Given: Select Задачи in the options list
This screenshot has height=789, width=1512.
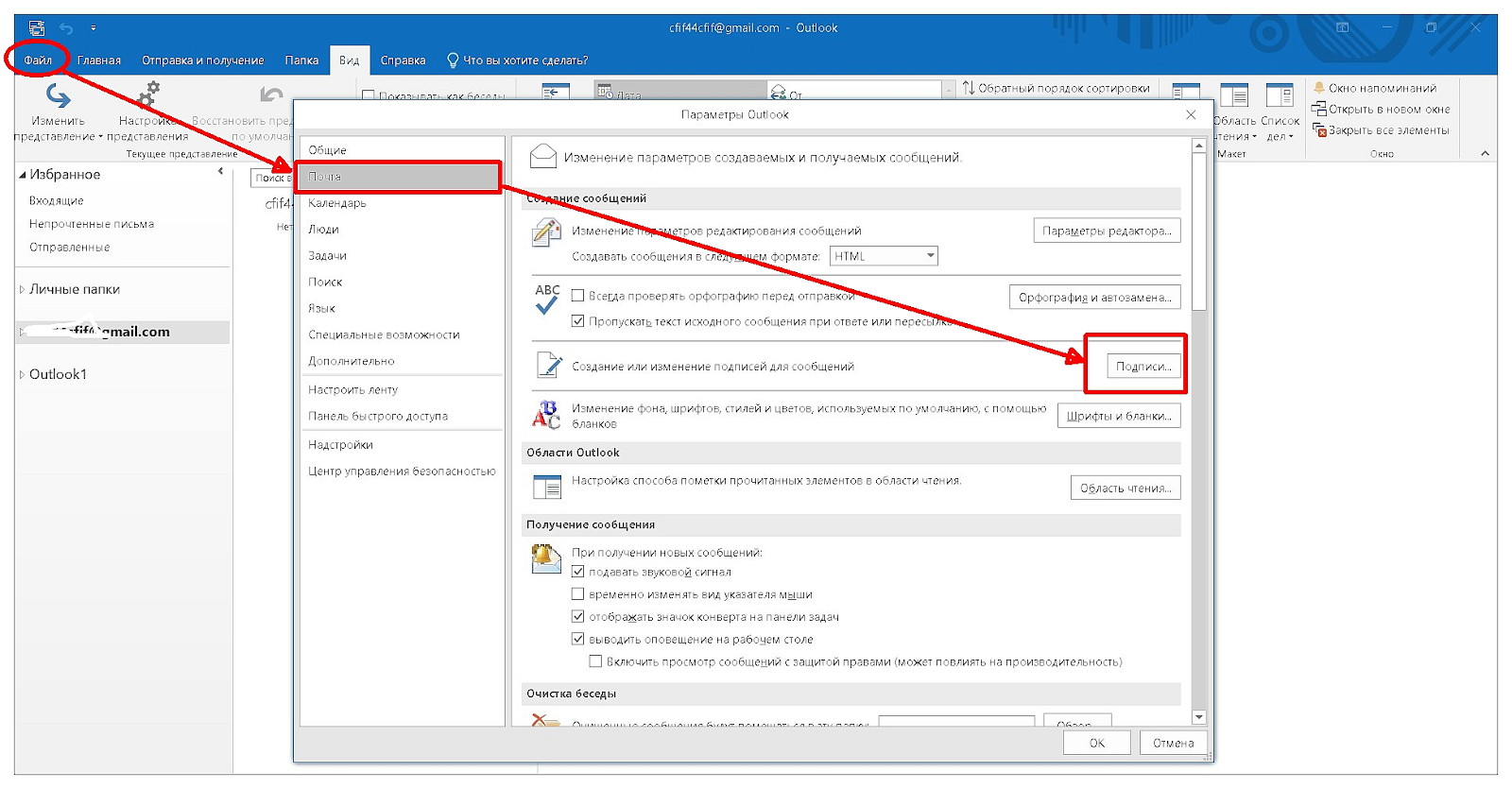Looking at the screenshot, I should point(402,256).
